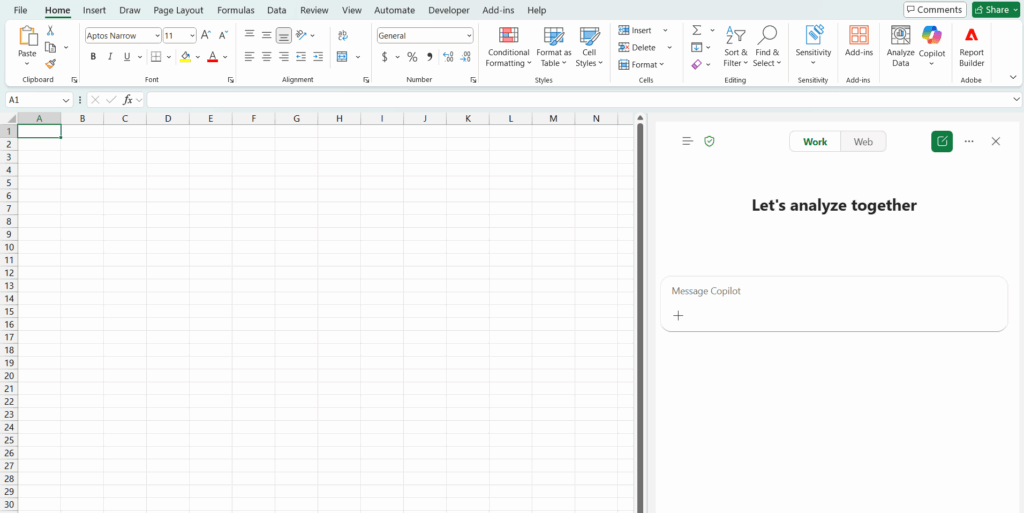Click the Sensitivity button

813,46
